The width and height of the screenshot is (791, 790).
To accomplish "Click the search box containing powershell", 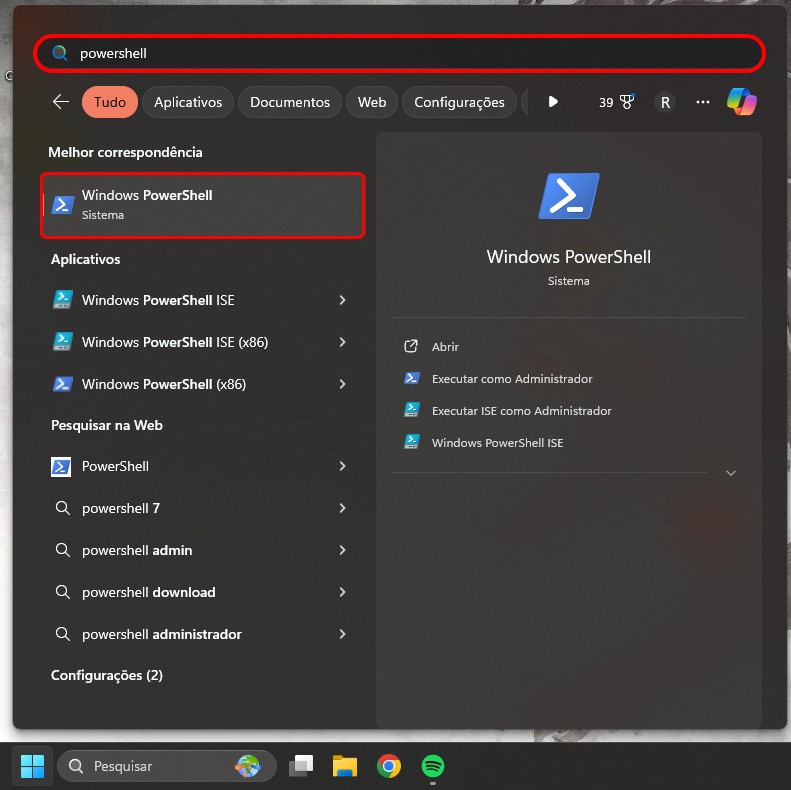I will [x=400, y=53].
